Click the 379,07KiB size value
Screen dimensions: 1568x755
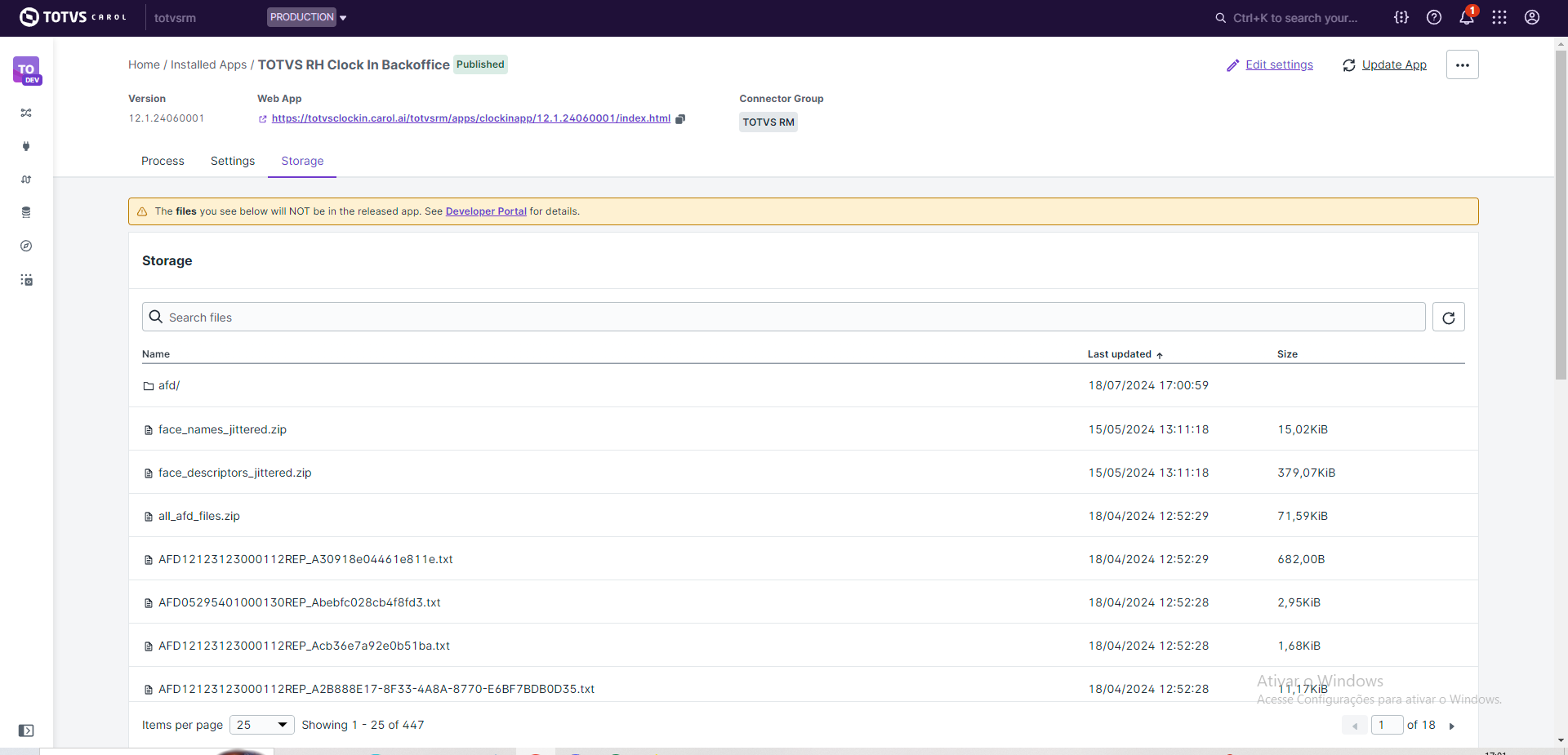[1307, 473]
